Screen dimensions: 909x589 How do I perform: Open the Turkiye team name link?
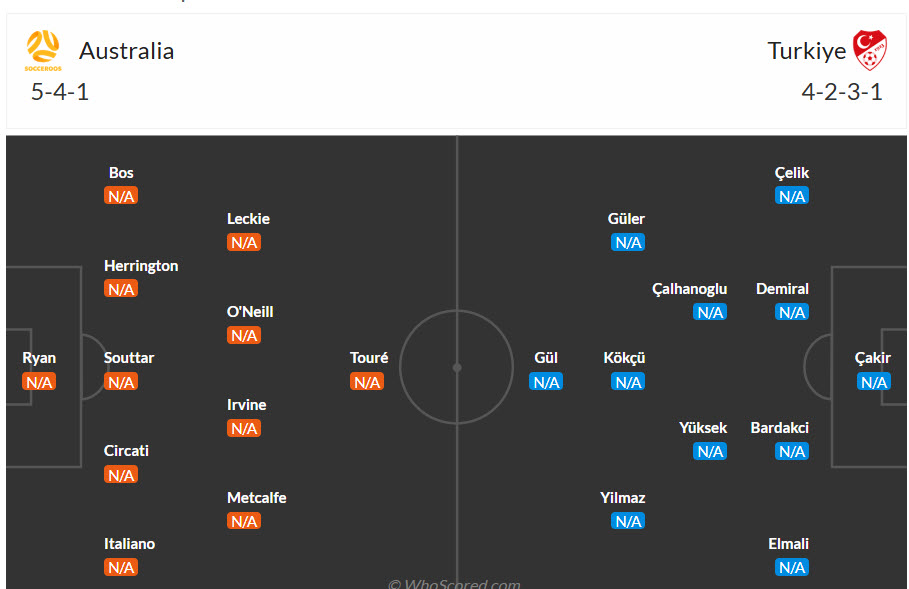coord(806,51)
